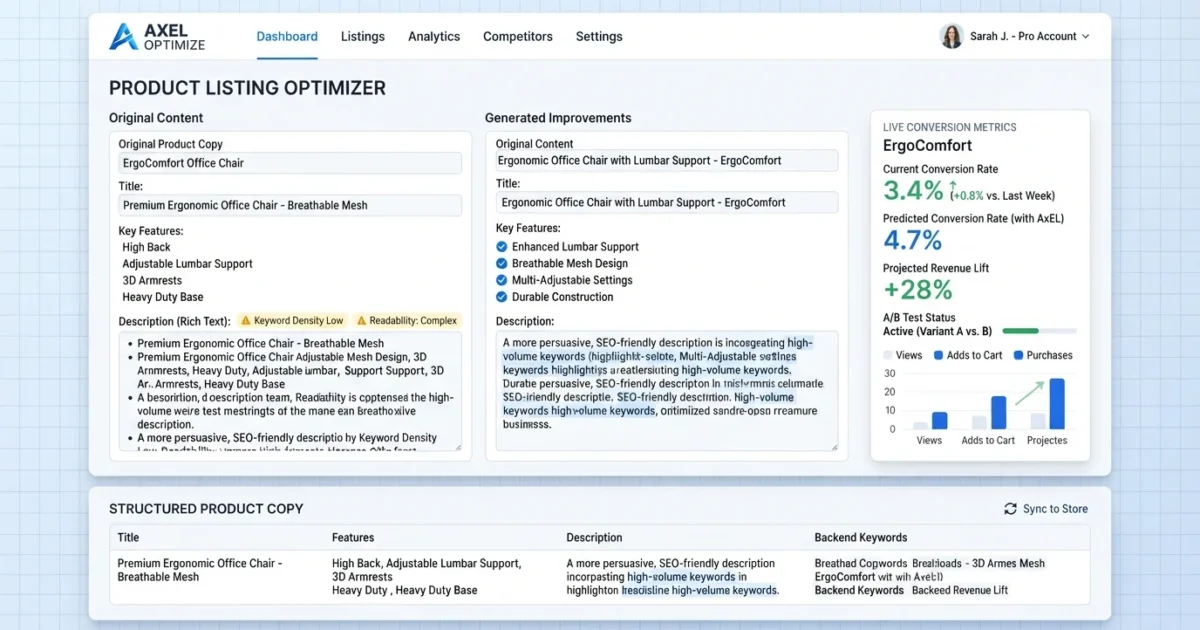Click the 4.7% predicted conversion rate

[913, 240]
